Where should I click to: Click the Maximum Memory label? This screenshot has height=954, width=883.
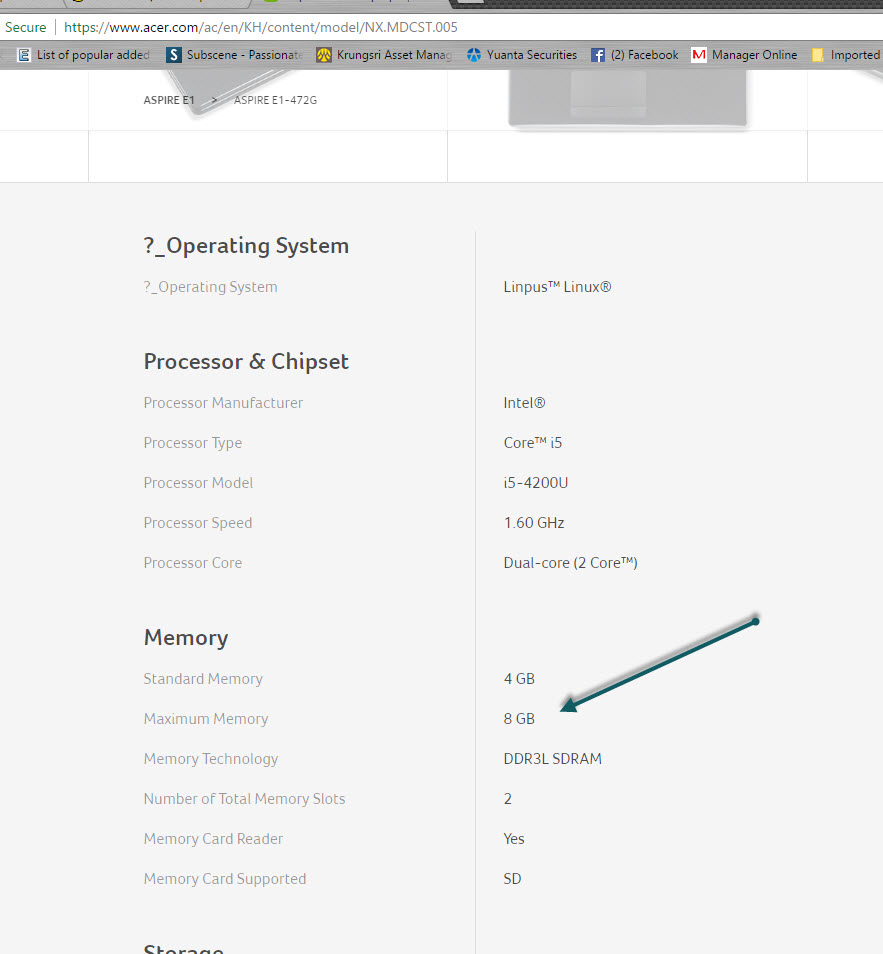click(x=206, y=719)
